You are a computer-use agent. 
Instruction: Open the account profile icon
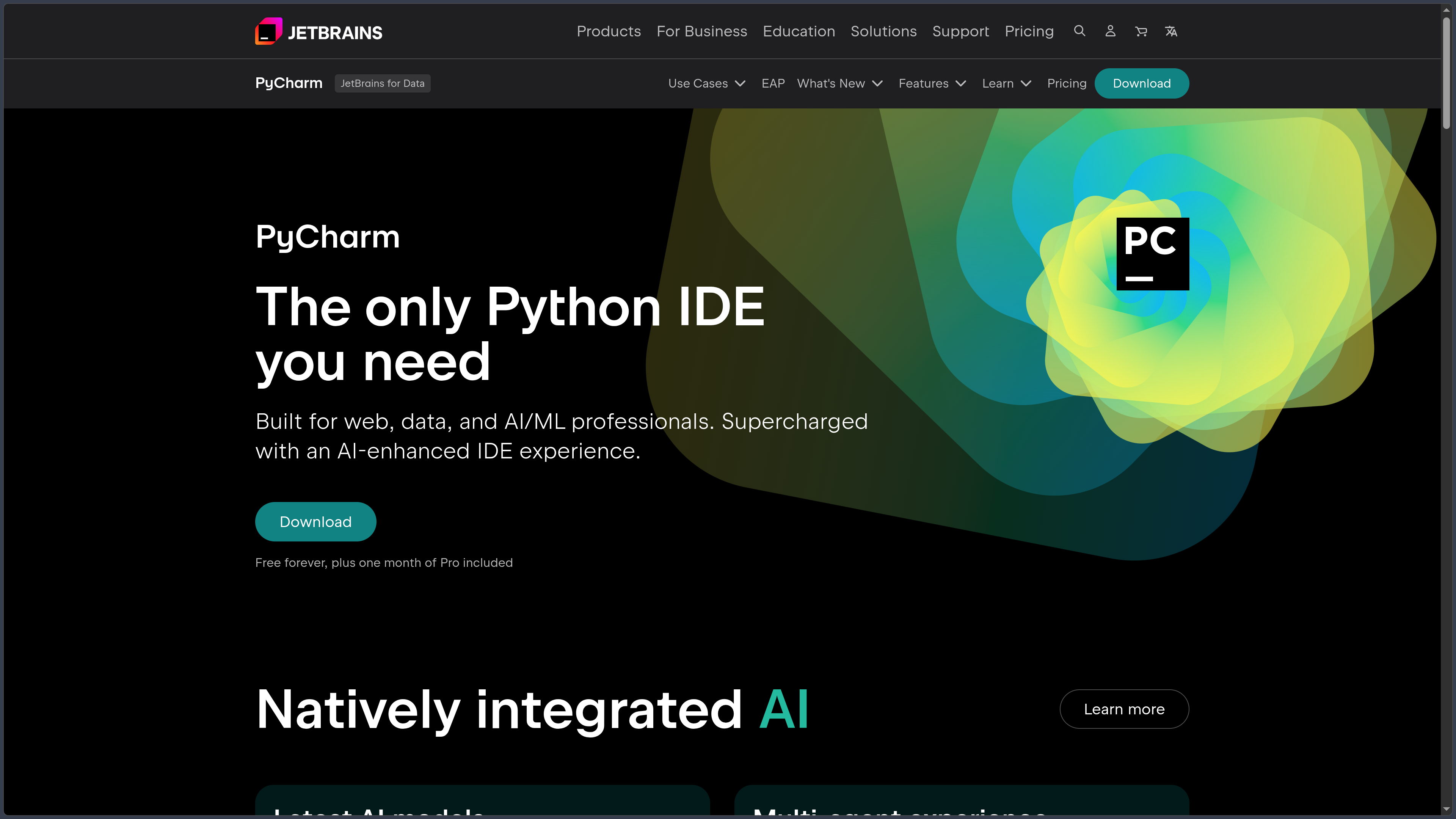[1110, 31]
